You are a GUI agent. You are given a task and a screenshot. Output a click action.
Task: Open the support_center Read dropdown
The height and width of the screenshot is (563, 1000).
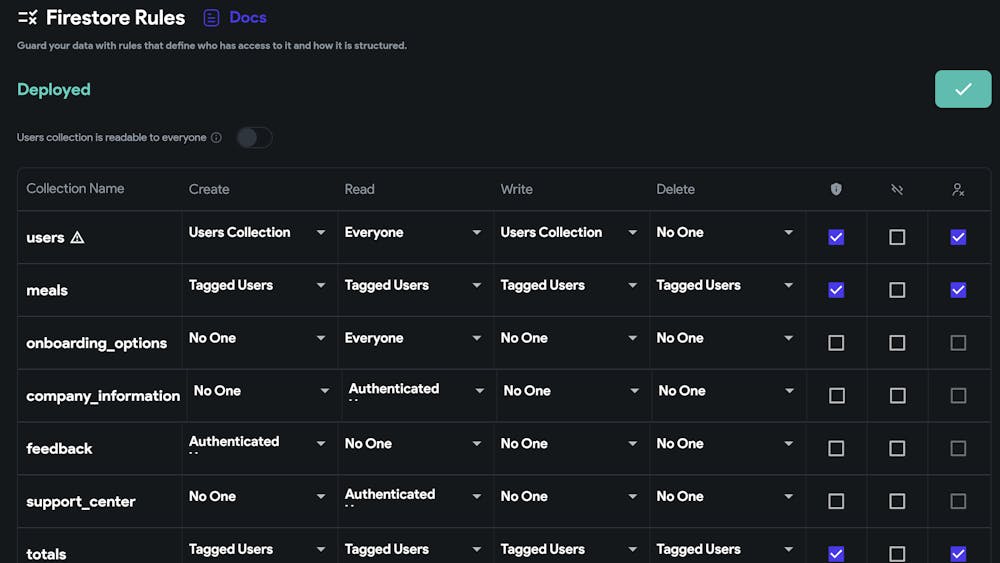[x=414, y=497]
